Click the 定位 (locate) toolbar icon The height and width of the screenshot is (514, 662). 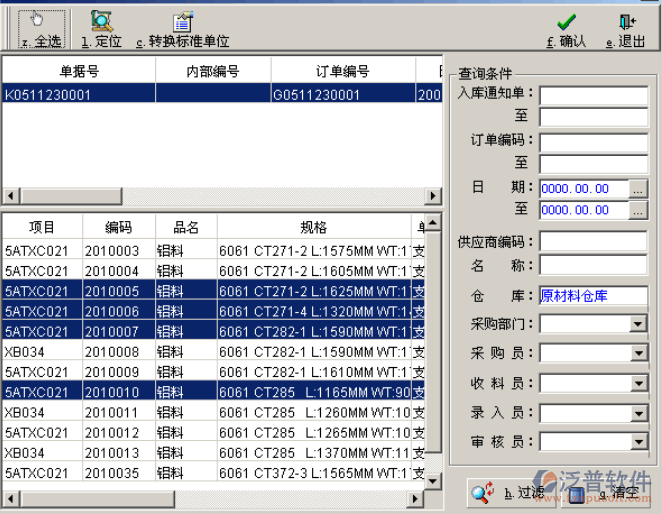[101, 21]
